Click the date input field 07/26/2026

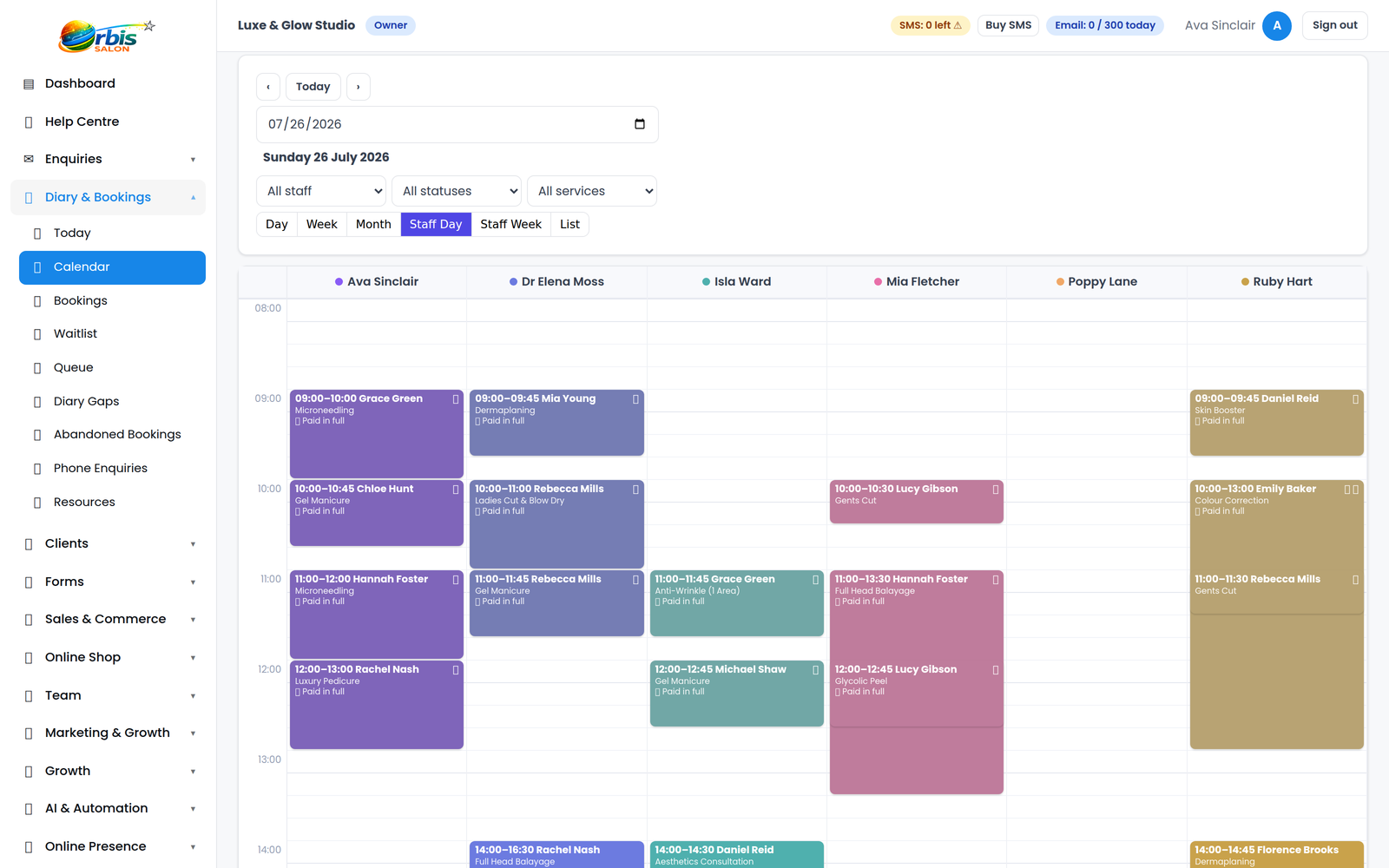click(457, 124)
